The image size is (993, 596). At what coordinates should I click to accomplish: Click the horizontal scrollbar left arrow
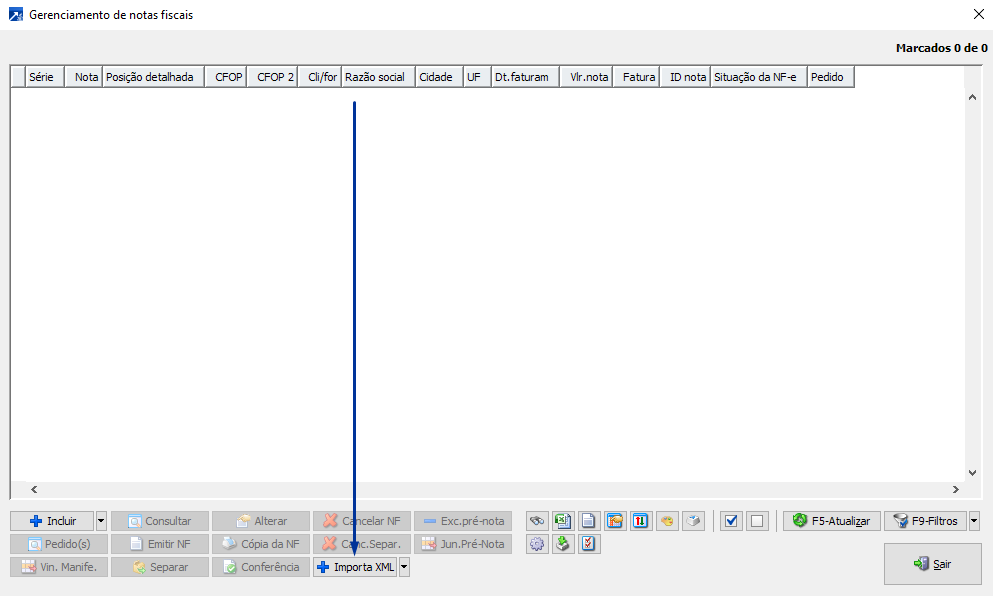(x=34, y=490)
